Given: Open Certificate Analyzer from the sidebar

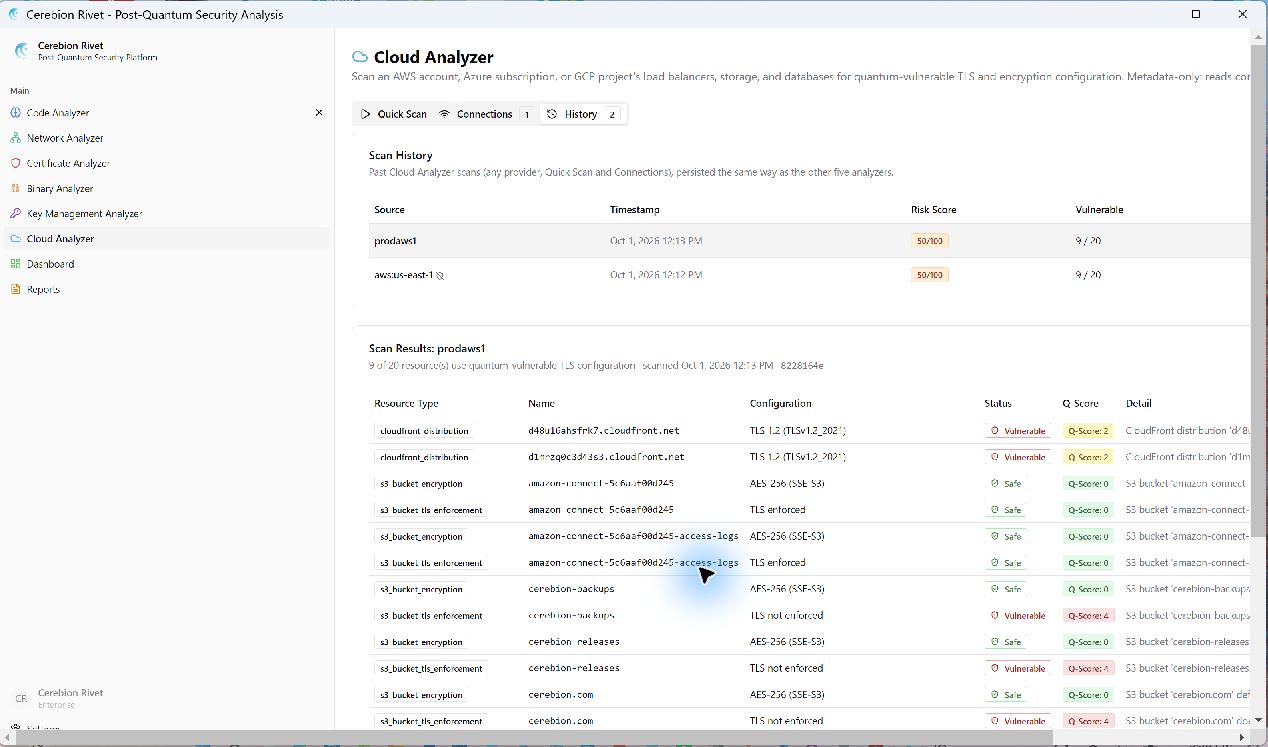Looking at the screenshot, I should click(68, 163).
